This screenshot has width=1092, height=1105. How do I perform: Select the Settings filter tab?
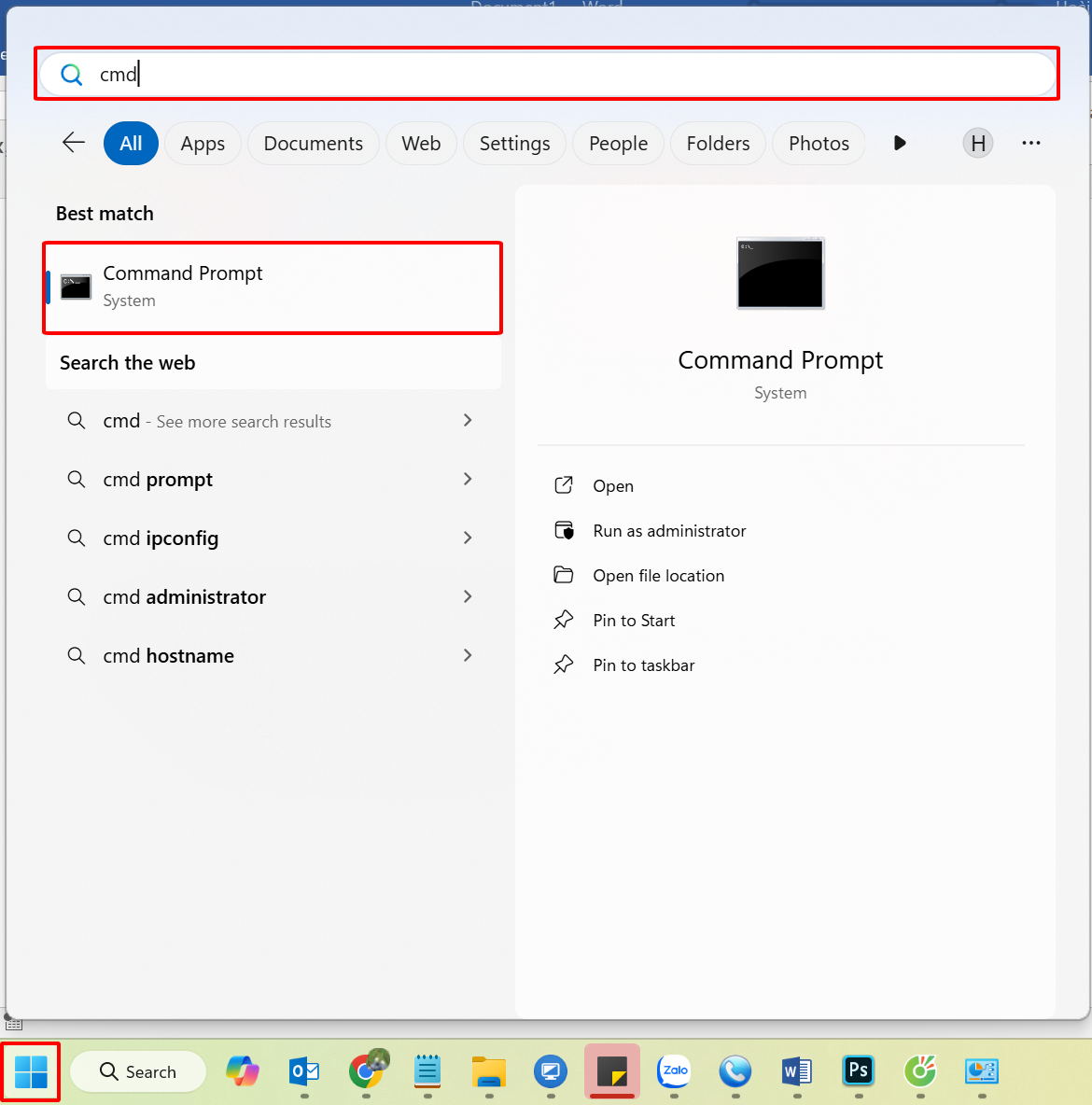click(514, 144)
